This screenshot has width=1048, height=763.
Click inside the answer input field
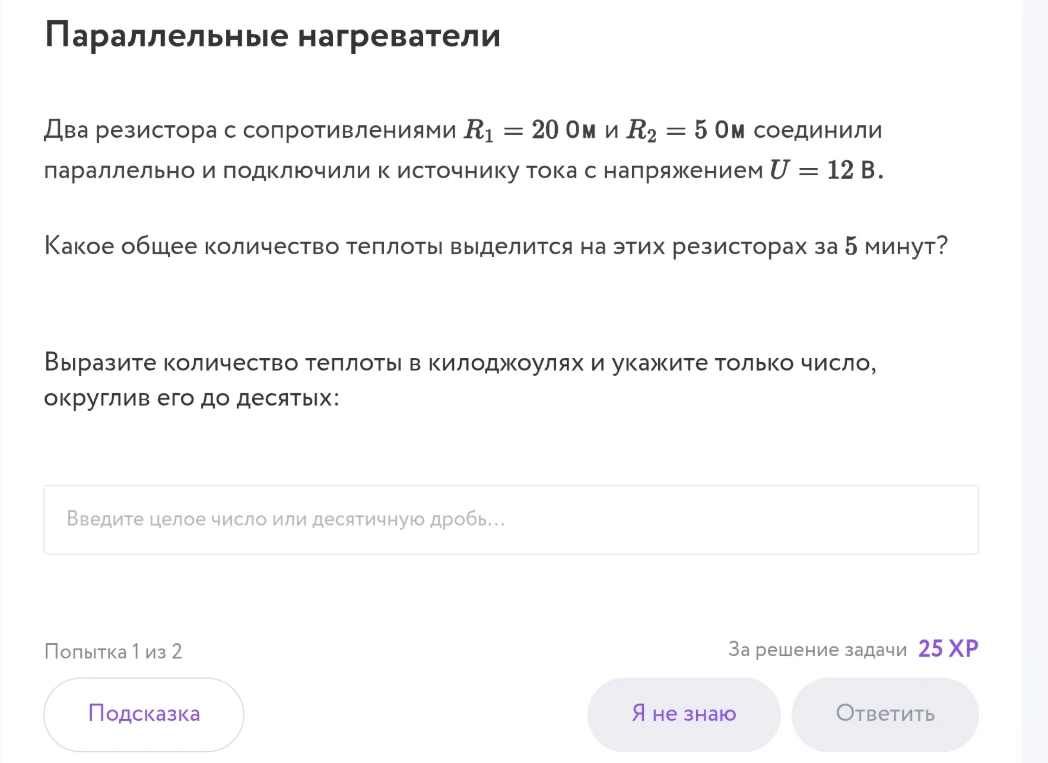[510, 519]
